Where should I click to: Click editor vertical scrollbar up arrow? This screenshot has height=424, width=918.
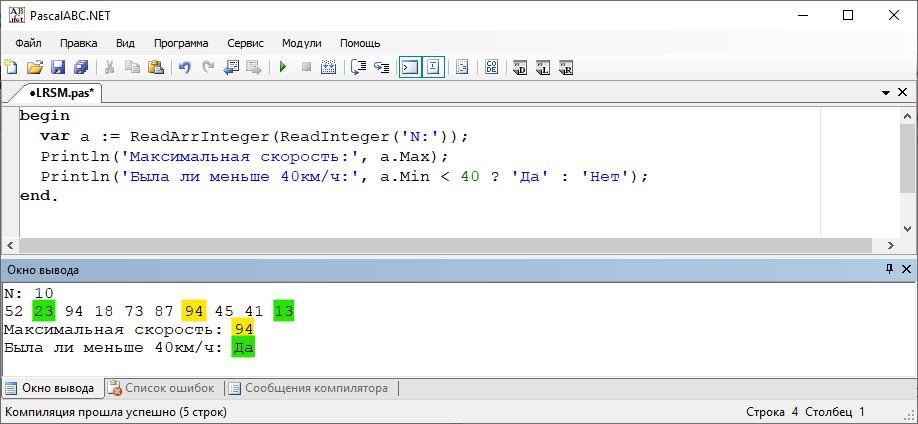pos(907,116)
